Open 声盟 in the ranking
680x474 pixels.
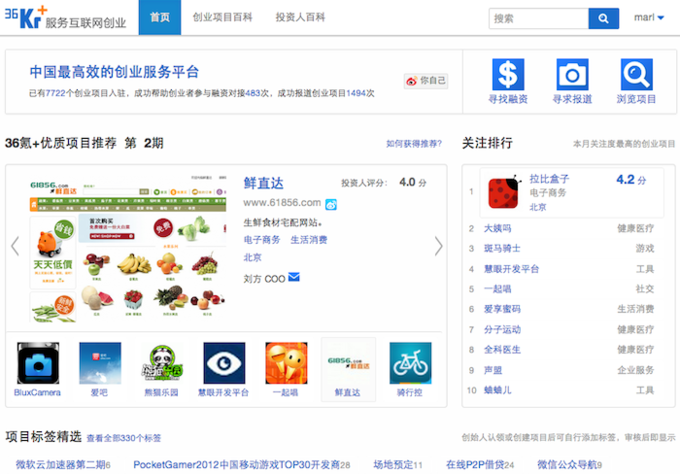click(493, 370)
